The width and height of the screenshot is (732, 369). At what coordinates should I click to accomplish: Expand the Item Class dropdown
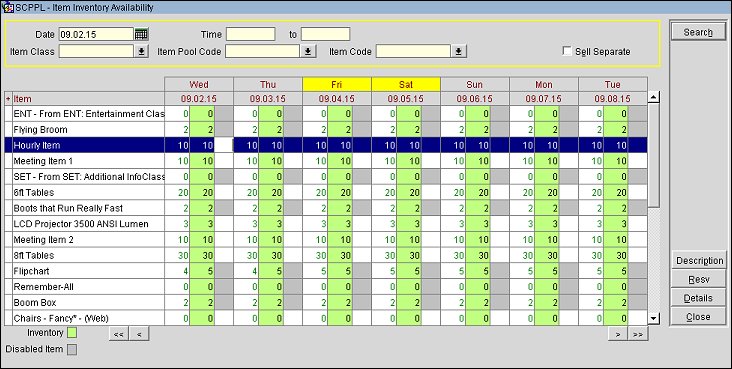coord(141,51)
